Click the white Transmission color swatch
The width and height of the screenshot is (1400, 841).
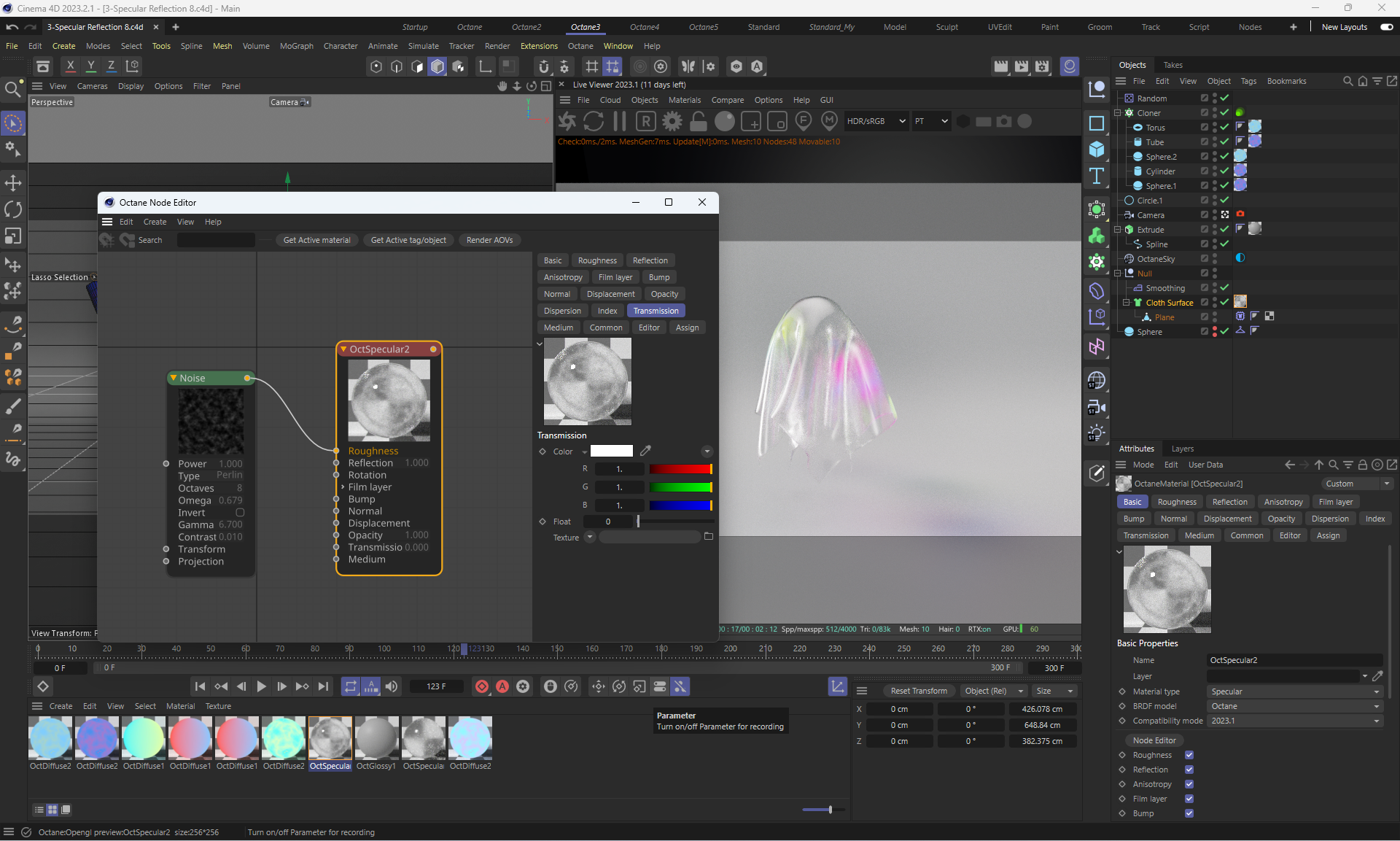611,451
